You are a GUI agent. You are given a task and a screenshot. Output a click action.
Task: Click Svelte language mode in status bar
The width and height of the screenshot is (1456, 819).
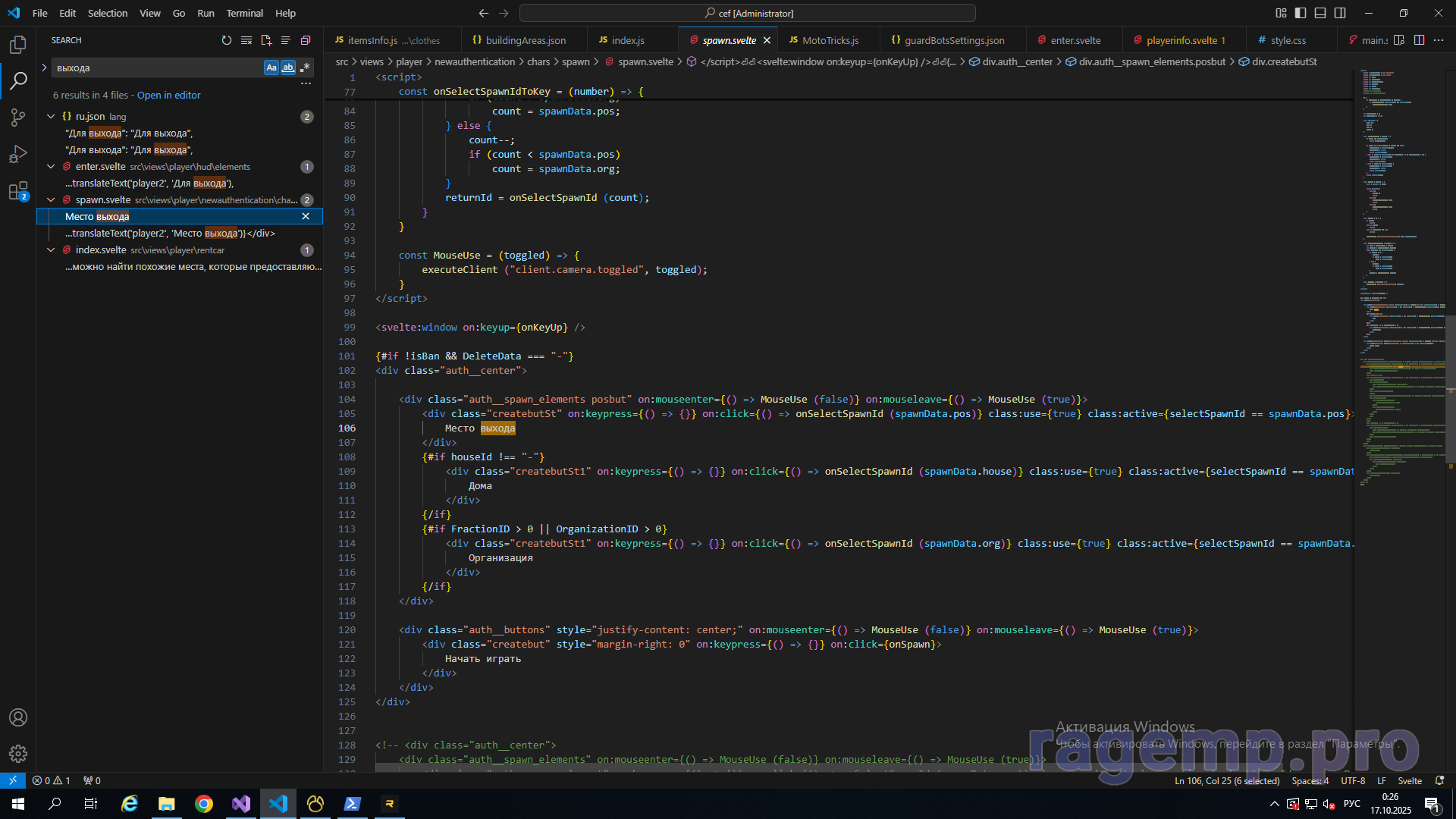click(1410, 780)
